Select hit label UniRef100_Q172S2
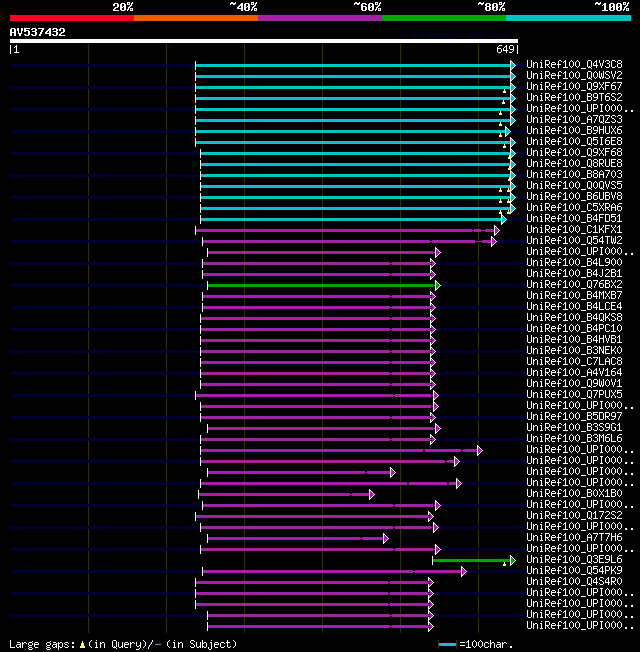This screenshot has height=652, width=640. (x=574, y=516)
